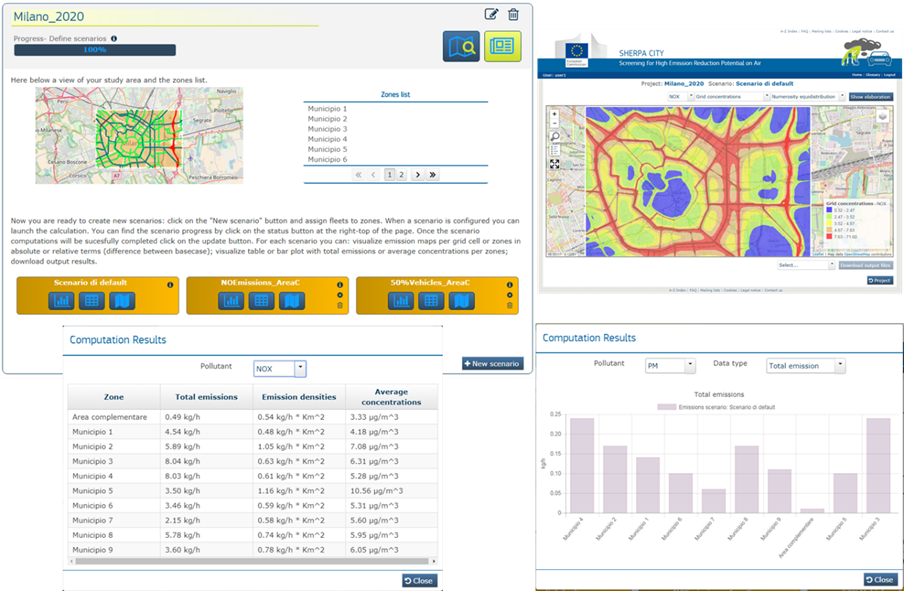The image size is (904, 591).
Task: Open the Data type Total emission dropdown
Action: 806,366
